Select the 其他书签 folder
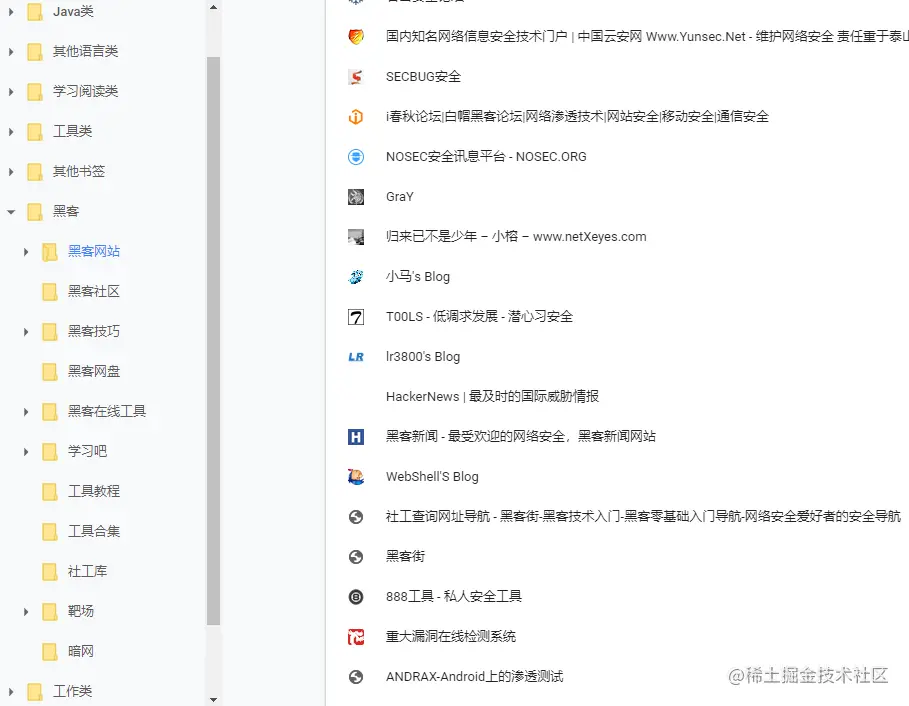Screen dimensions: 909x706 pos(79,172)
